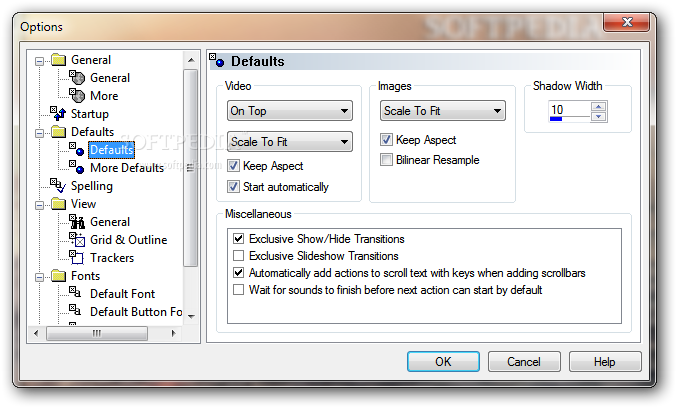677x408 pixels.
Task: Click the blue dot icon beside More Defaults
Action: (x=77, y=168)
